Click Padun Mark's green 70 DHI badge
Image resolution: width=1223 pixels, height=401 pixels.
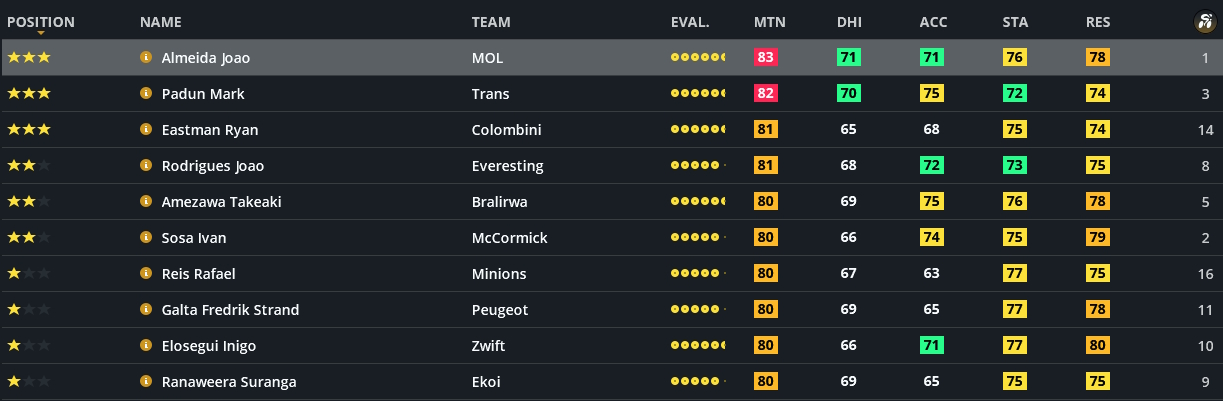(848, 94)
